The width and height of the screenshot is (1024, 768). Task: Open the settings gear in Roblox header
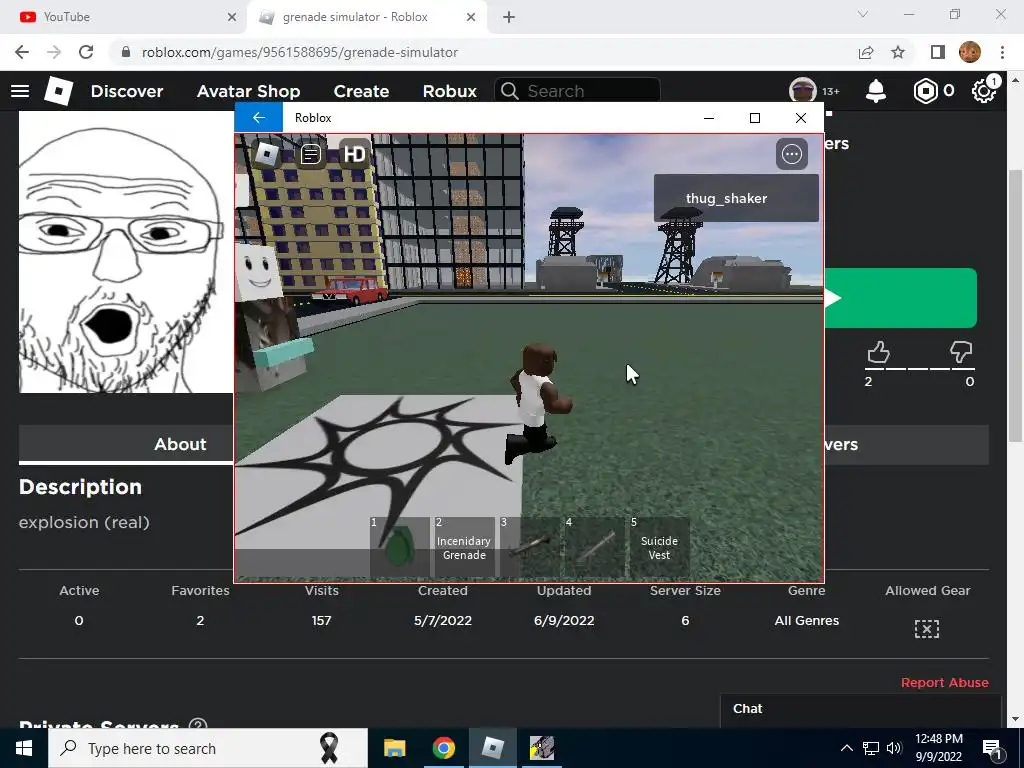983,91
